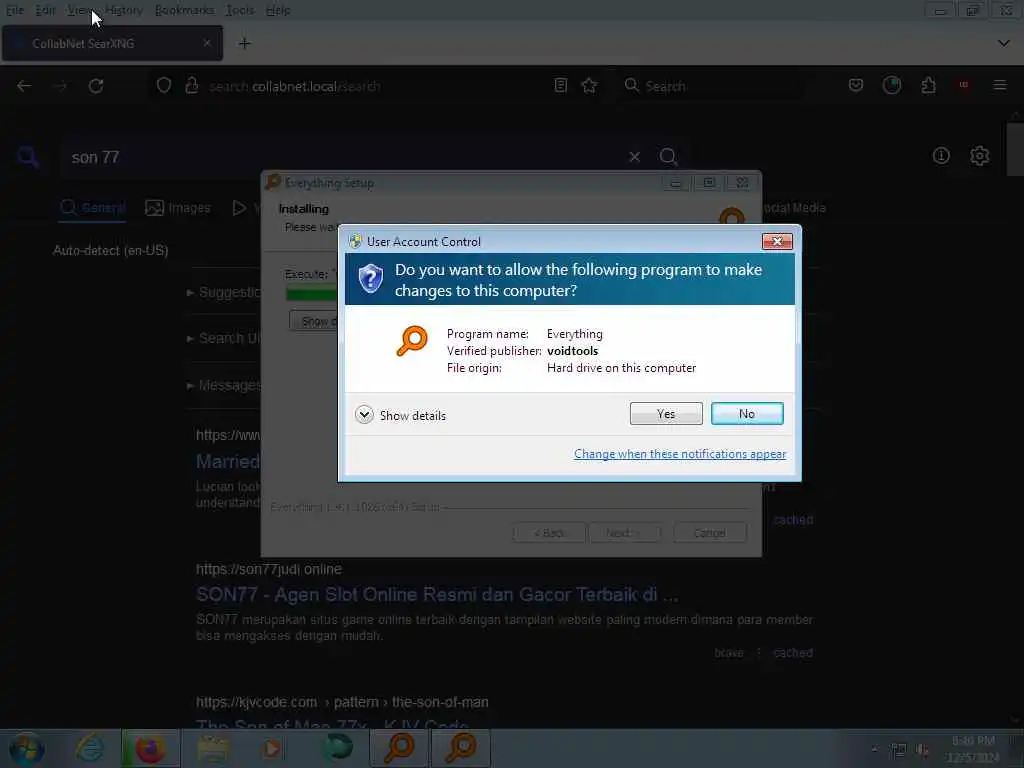This screenshot has width=1024, height=768.
Task: Click the red uBlock extension icon
Action: click(x=963, y=86)
